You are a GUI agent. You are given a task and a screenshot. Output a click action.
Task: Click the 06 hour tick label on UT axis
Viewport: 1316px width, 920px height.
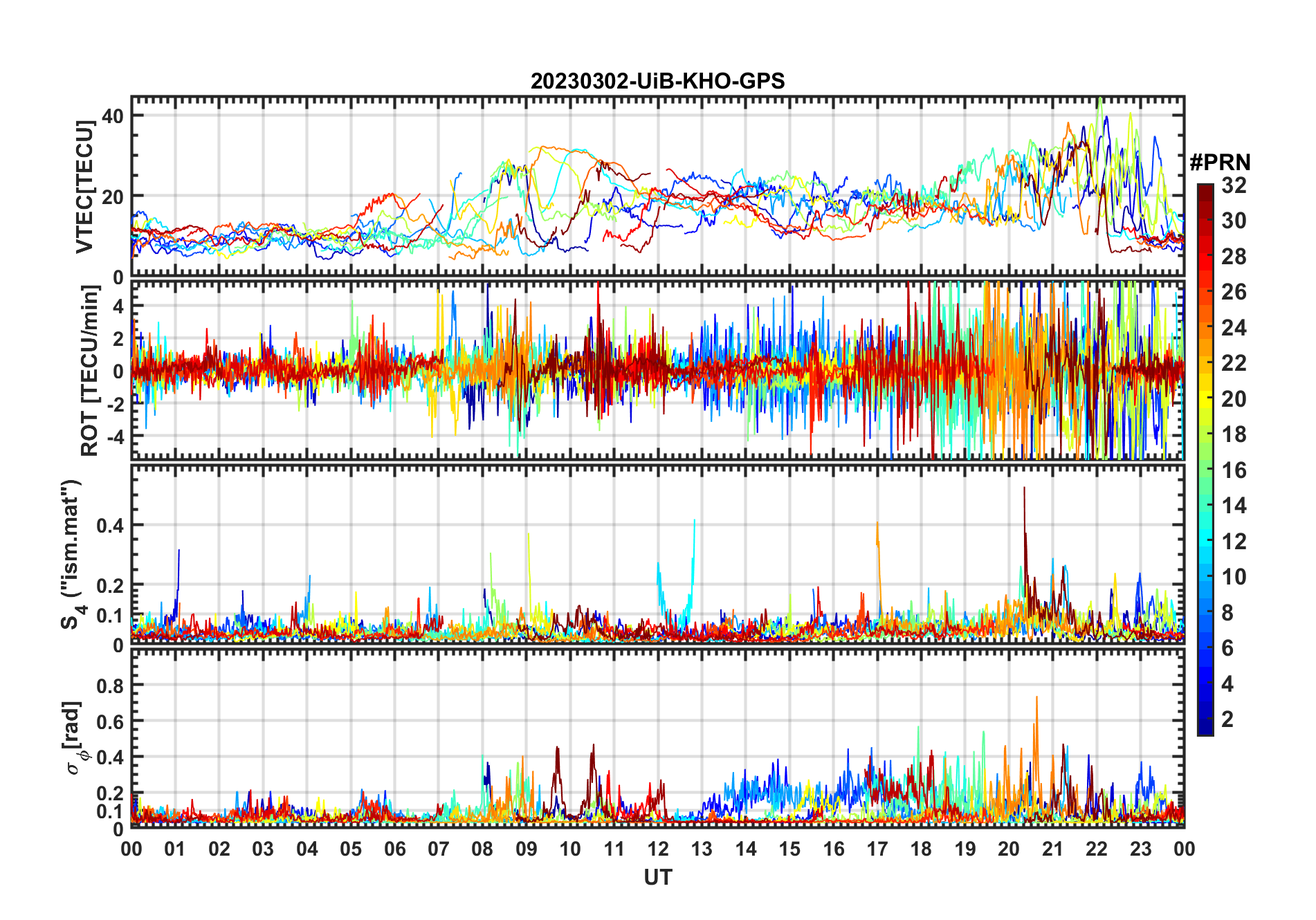click(x=394, y=849)
